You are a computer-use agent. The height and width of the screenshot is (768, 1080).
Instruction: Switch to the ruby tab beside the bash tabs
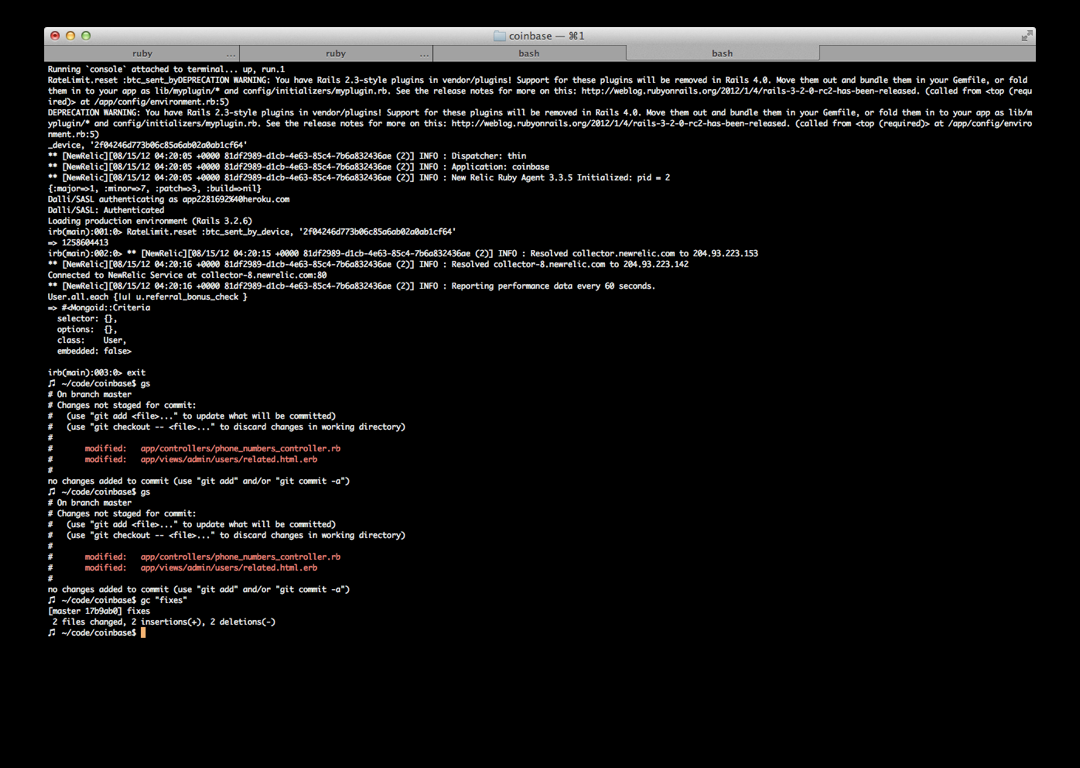tap(335, 53)
